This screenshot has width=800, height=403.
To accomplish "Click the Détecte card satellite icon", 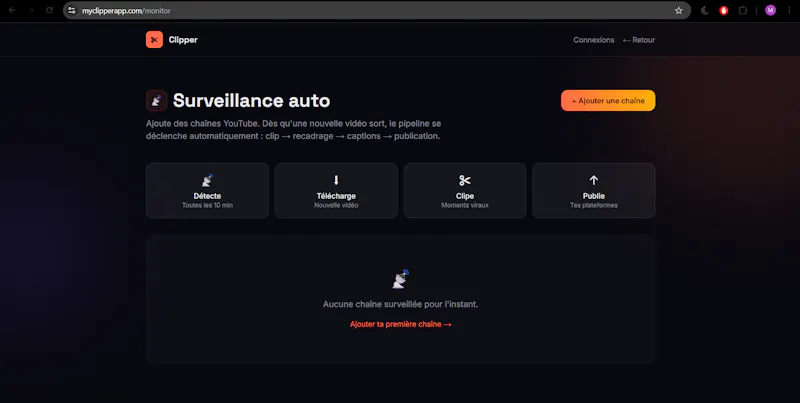I will click(207, 180).
